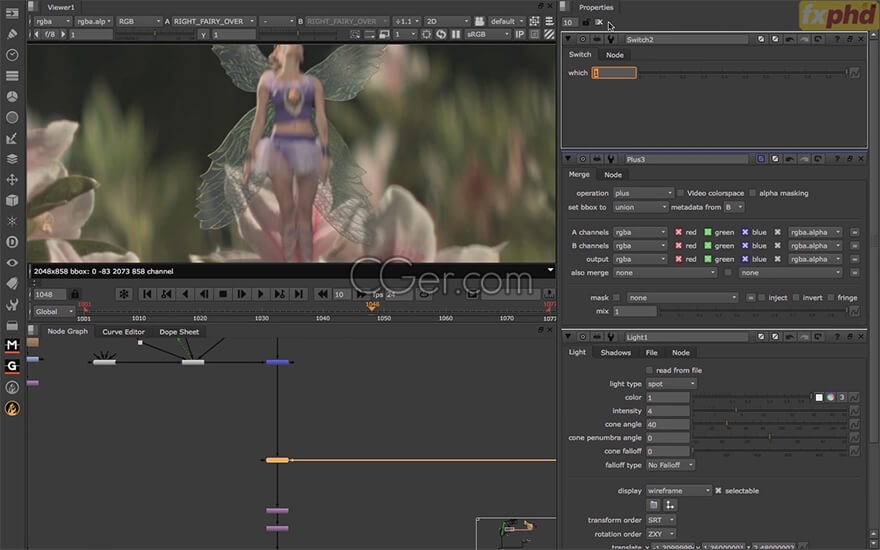Viewport: 880px width, 550px height.
Task: Click the Switch2 node wrench icon
Action: tap(611, 39)
